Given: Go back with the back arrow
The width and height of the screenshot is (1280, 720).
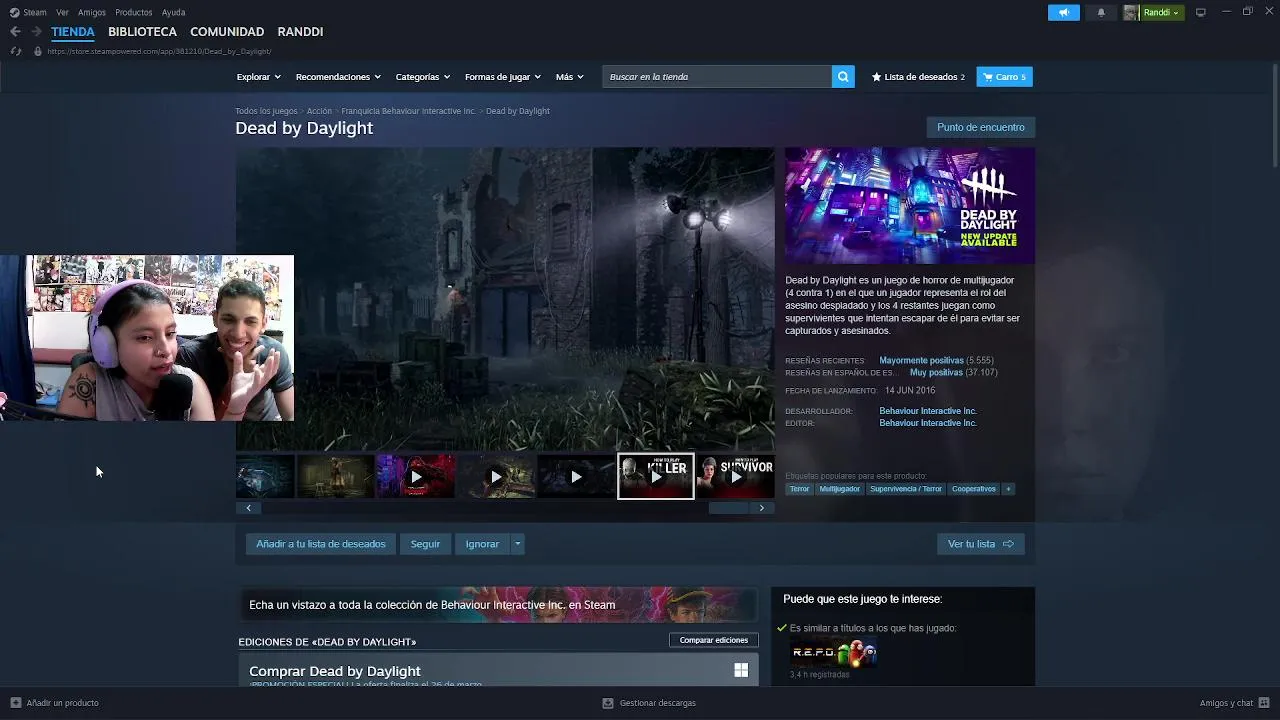Looking at the screenshot, I should click(x=15, y=32).
